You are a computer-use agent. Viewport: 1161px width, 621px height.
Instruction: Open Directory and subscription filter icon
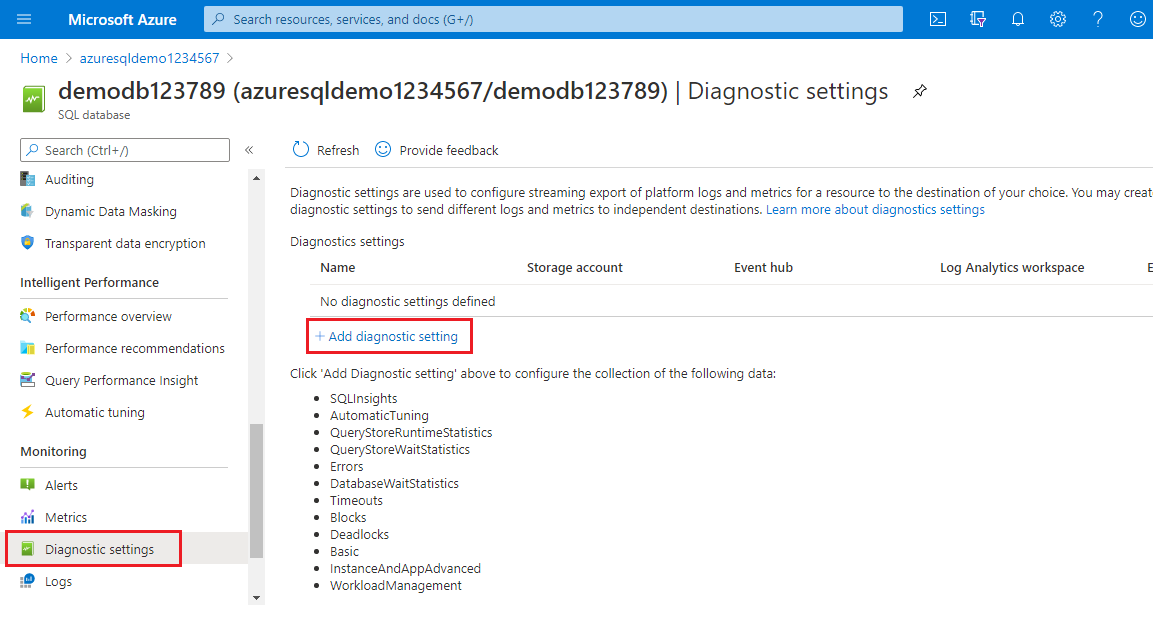coord(977,19)
